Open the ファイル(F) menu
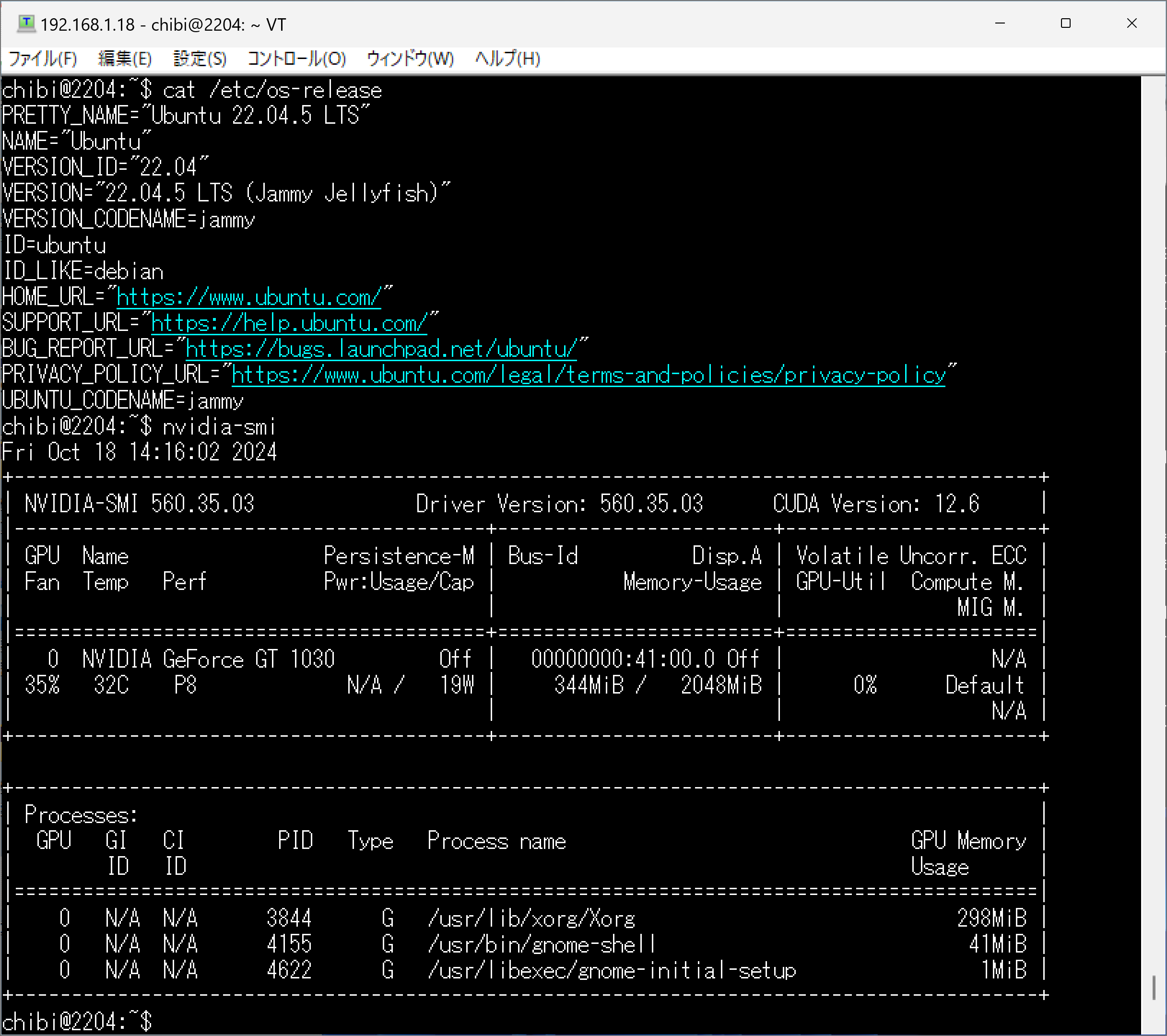The image size is (1167, 1036). click(x=43, y=59)
